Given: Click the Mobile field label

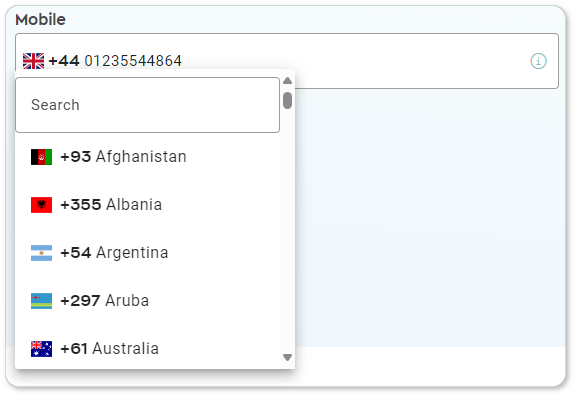Looking at the screenshot, I should tap(40, 19).
